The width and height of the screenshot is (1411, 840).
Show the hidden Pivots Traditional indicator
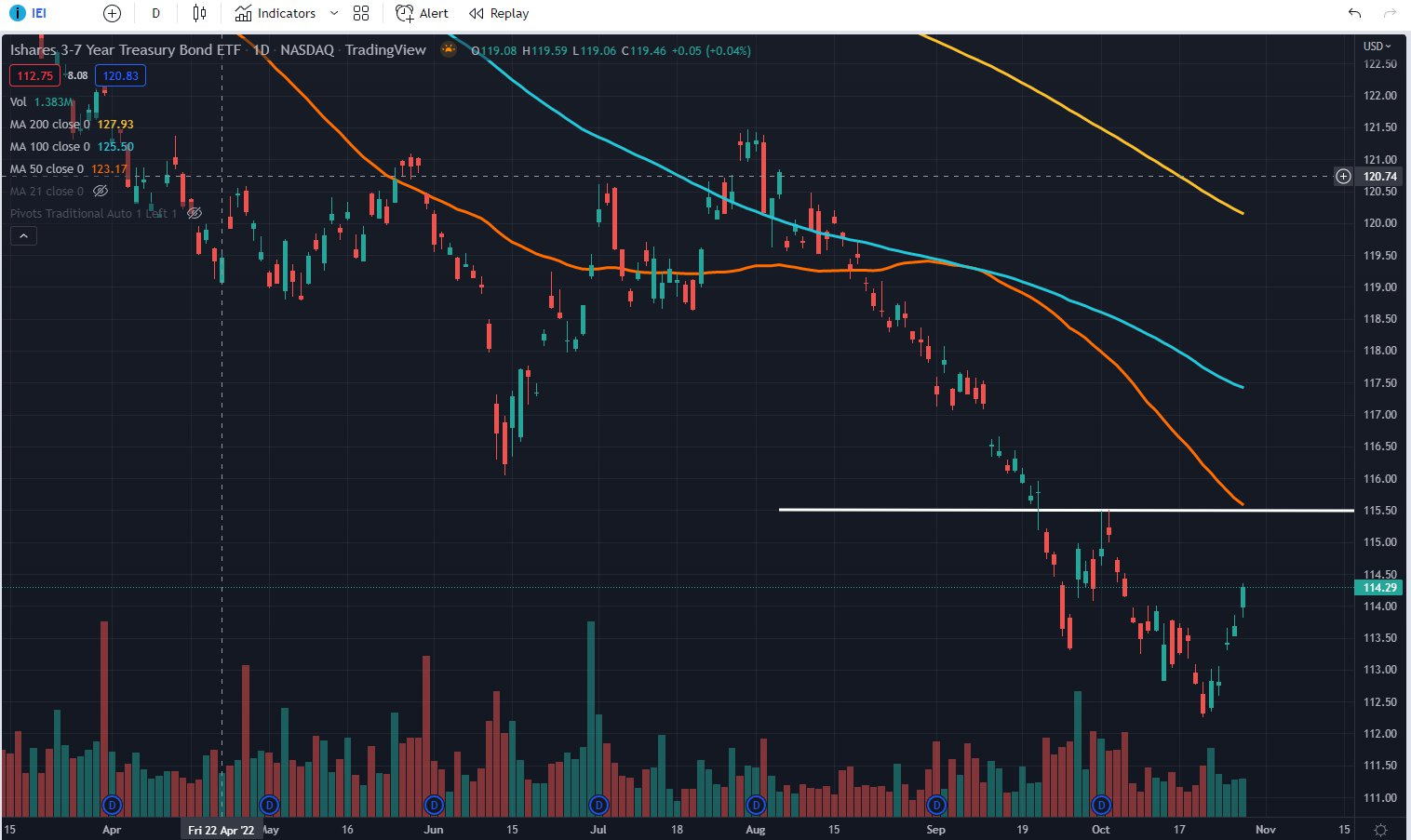tap(195, 213)
